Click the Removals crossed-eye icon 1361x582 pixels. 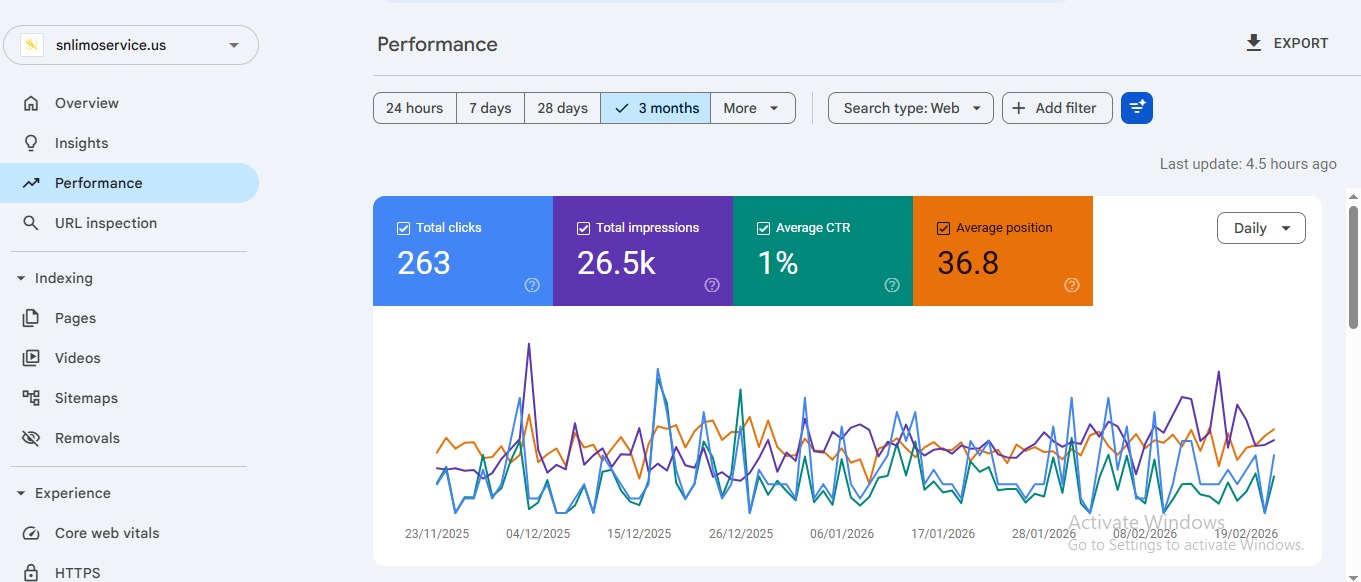click(31, 438)
